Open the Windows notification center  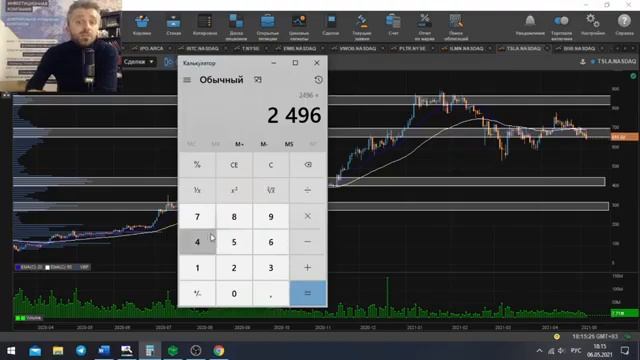coord(625,351)
